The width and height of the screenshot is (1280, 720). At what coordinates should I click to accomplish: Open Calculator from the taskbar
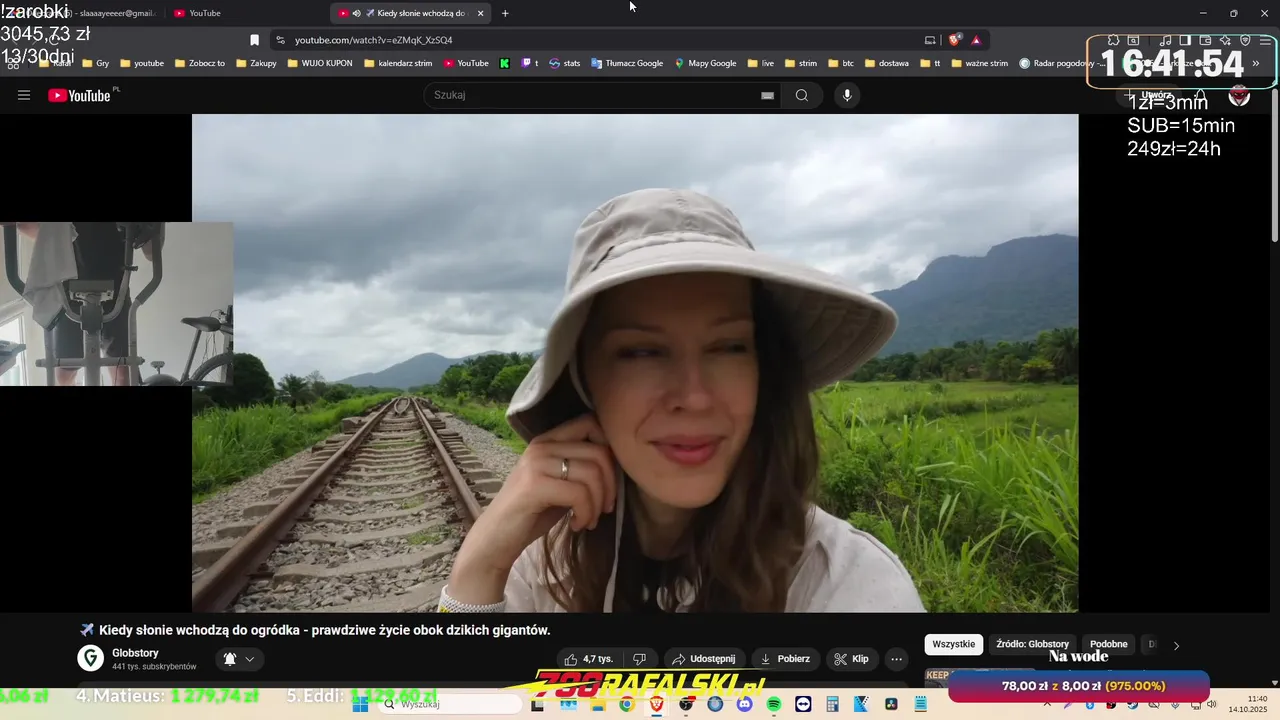point(832,704)
